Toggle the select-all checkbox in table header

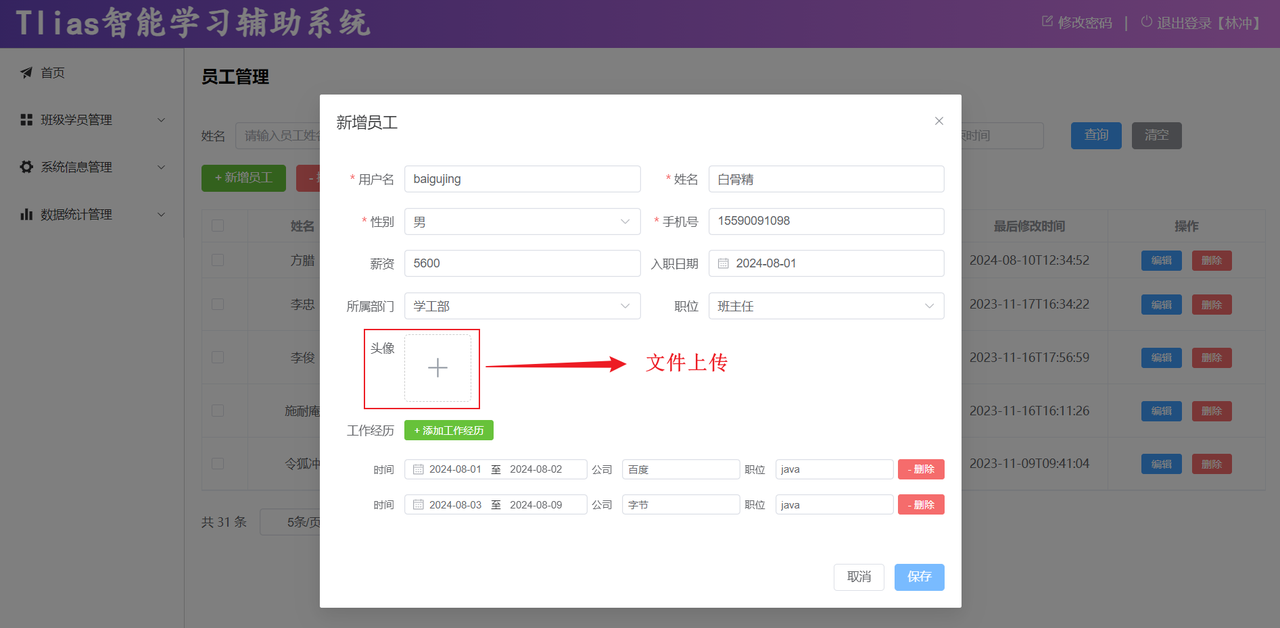[217, 226]
